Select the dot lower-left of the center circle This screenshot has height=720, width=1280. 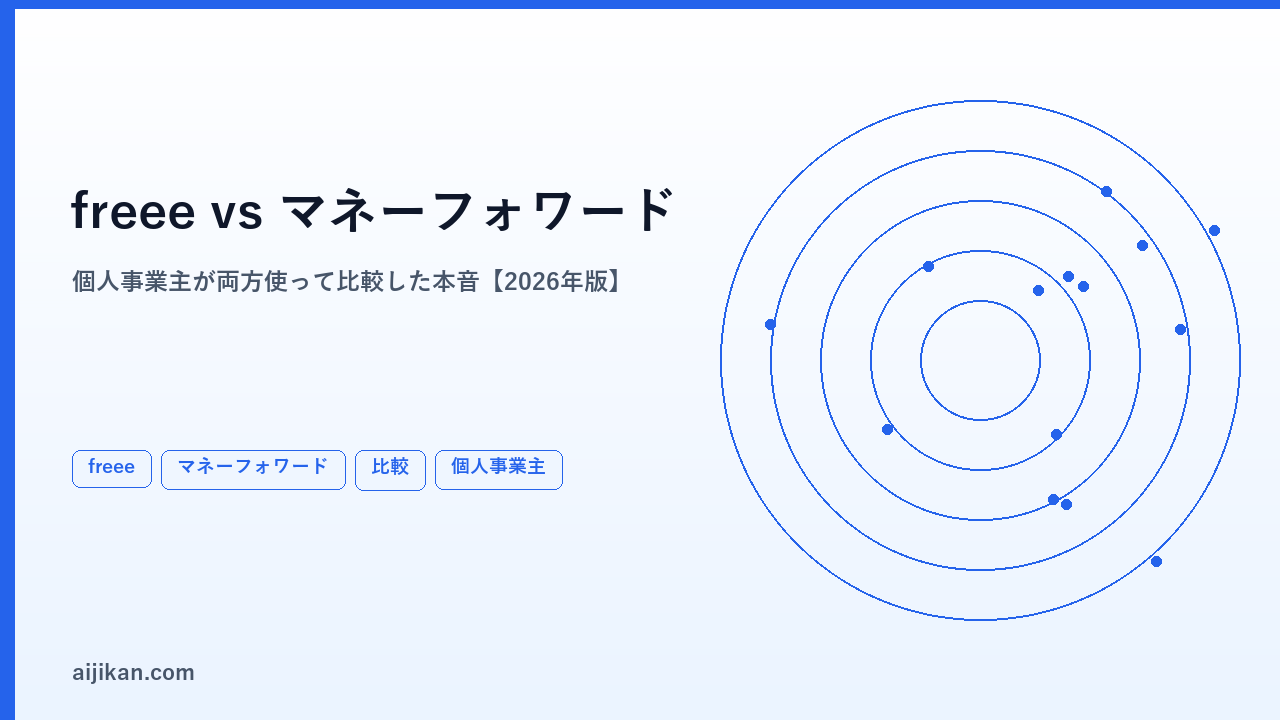point(887,429)
